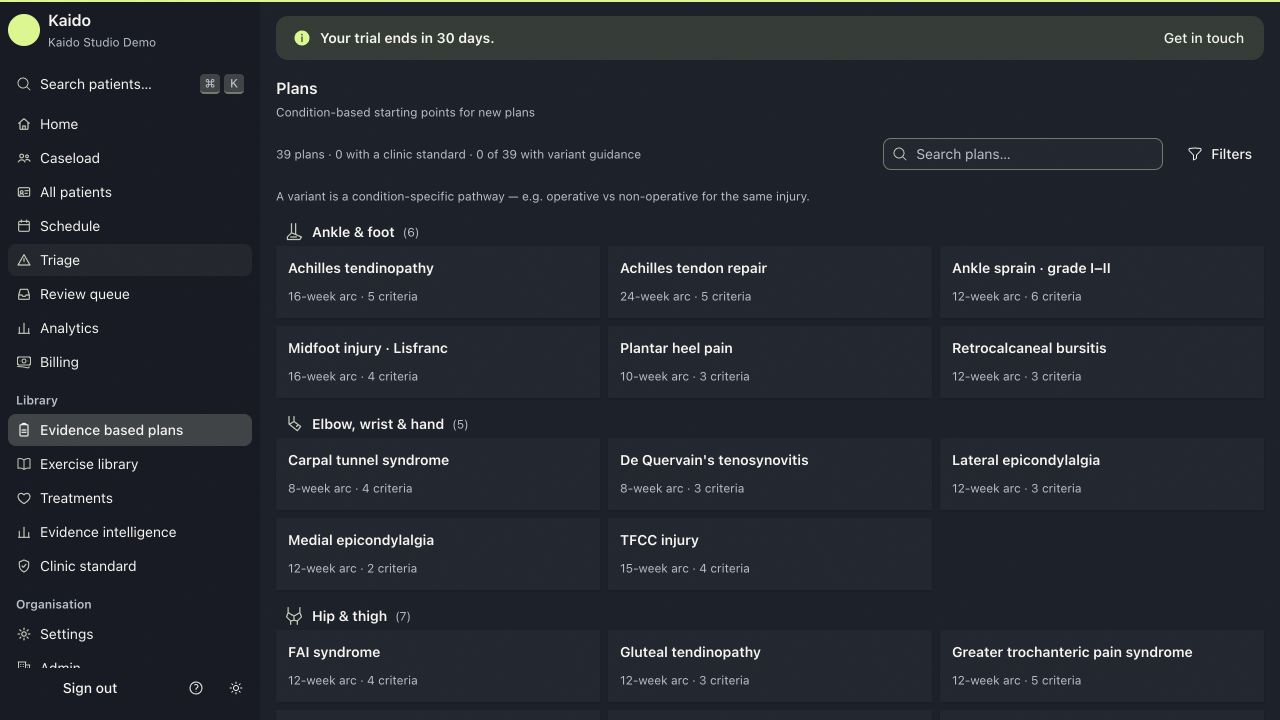Click the Kaido avatar circle

tap(24, 30)
